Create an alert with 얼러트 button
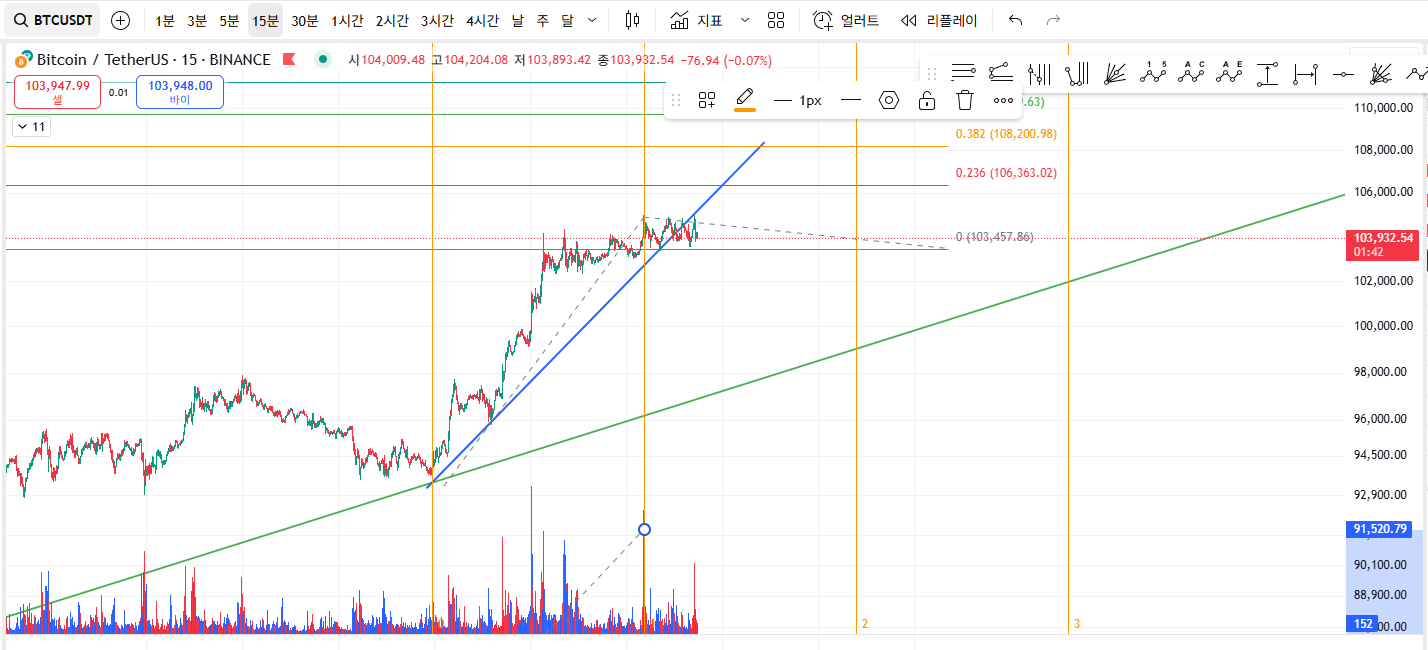Viewport: 1428px width, 650px height. click(846, 20)
